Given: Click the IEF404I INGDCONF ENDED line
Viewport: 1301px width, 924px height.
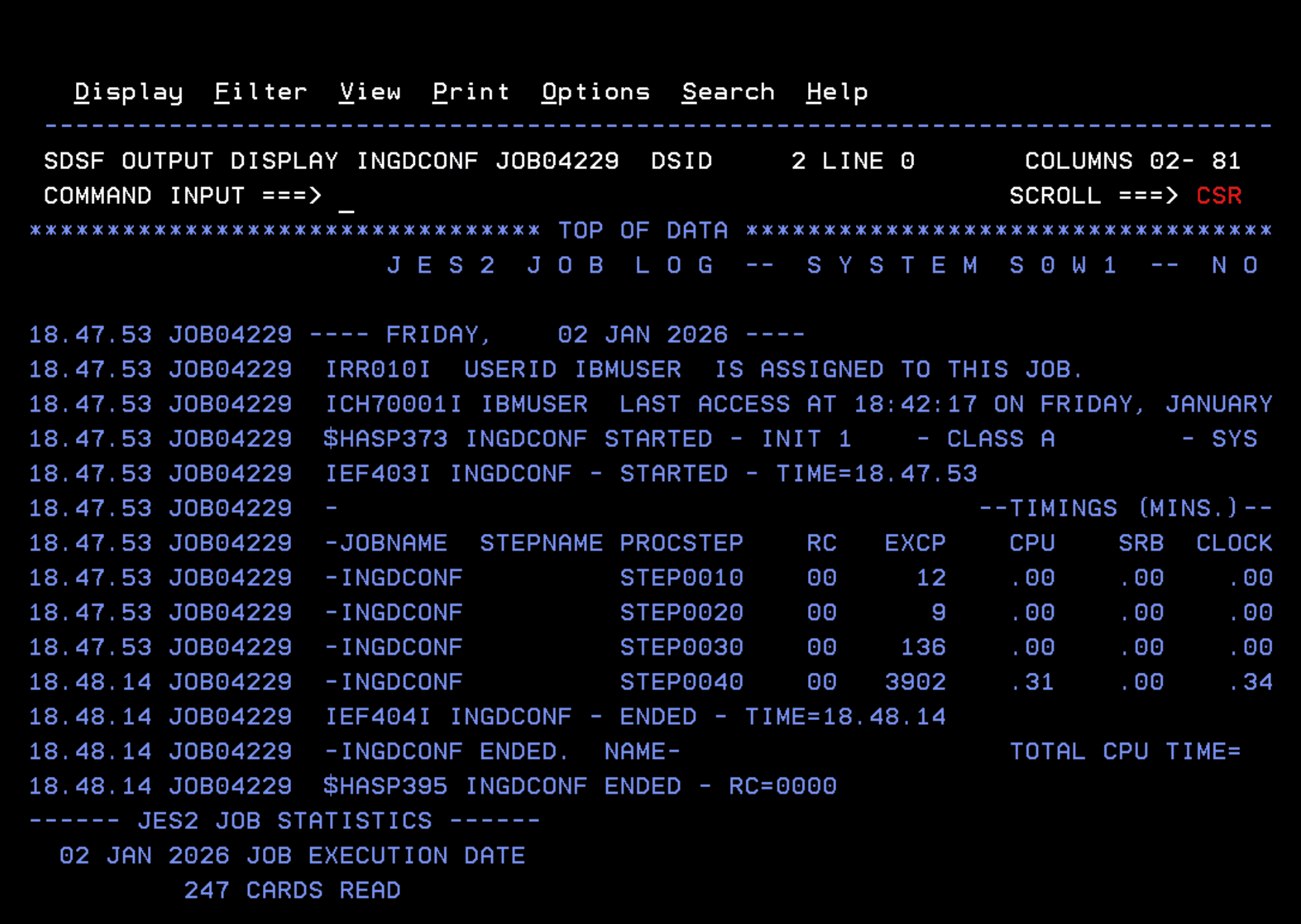Looking at the screenshot, I should pos(635,717).
